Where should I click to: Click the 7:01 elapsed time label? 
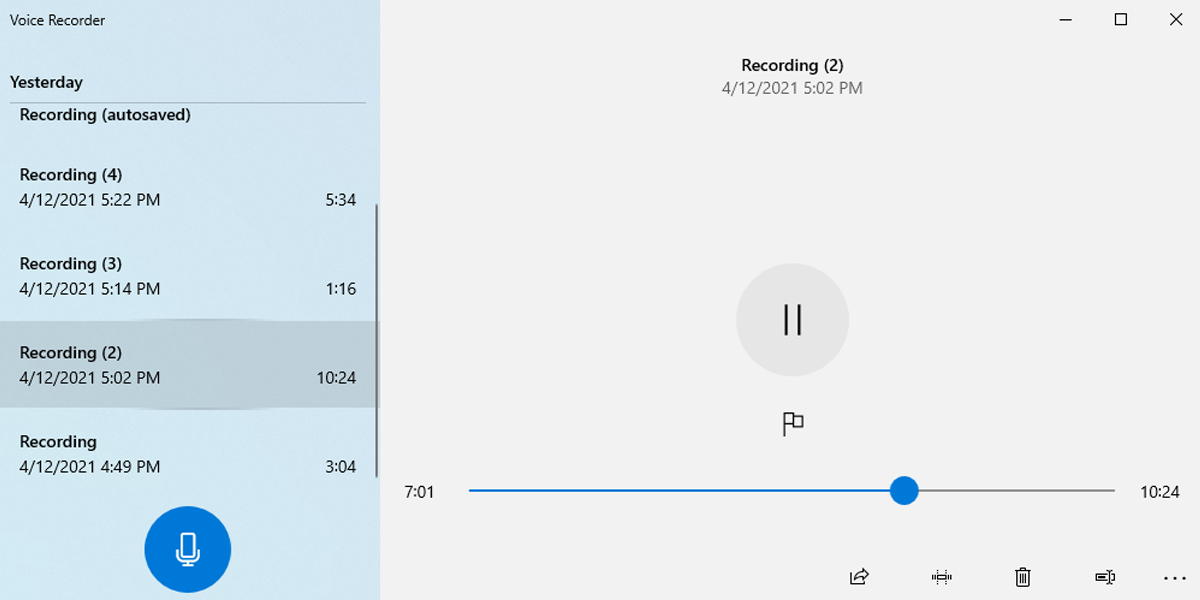tap(420, 491)
